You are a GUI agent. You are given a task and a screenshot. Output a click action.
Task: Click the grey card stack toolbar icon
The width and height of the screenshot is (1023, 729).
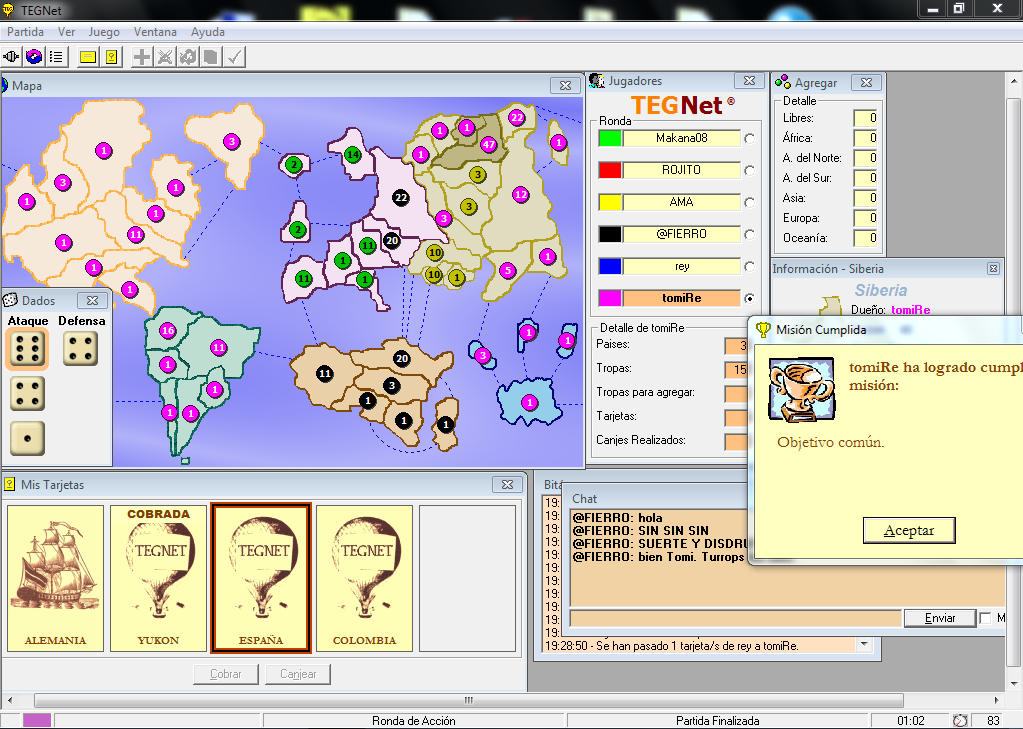(x=211, y=57)
